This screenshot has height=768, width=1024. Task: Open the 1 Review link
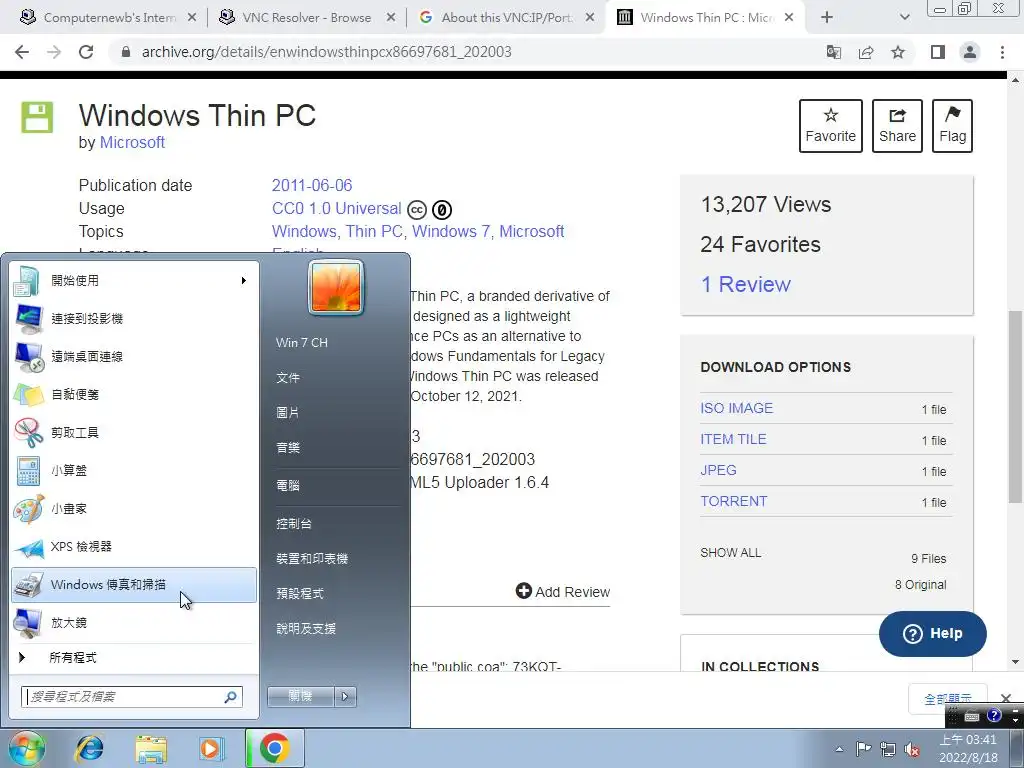tap(745, 284)
